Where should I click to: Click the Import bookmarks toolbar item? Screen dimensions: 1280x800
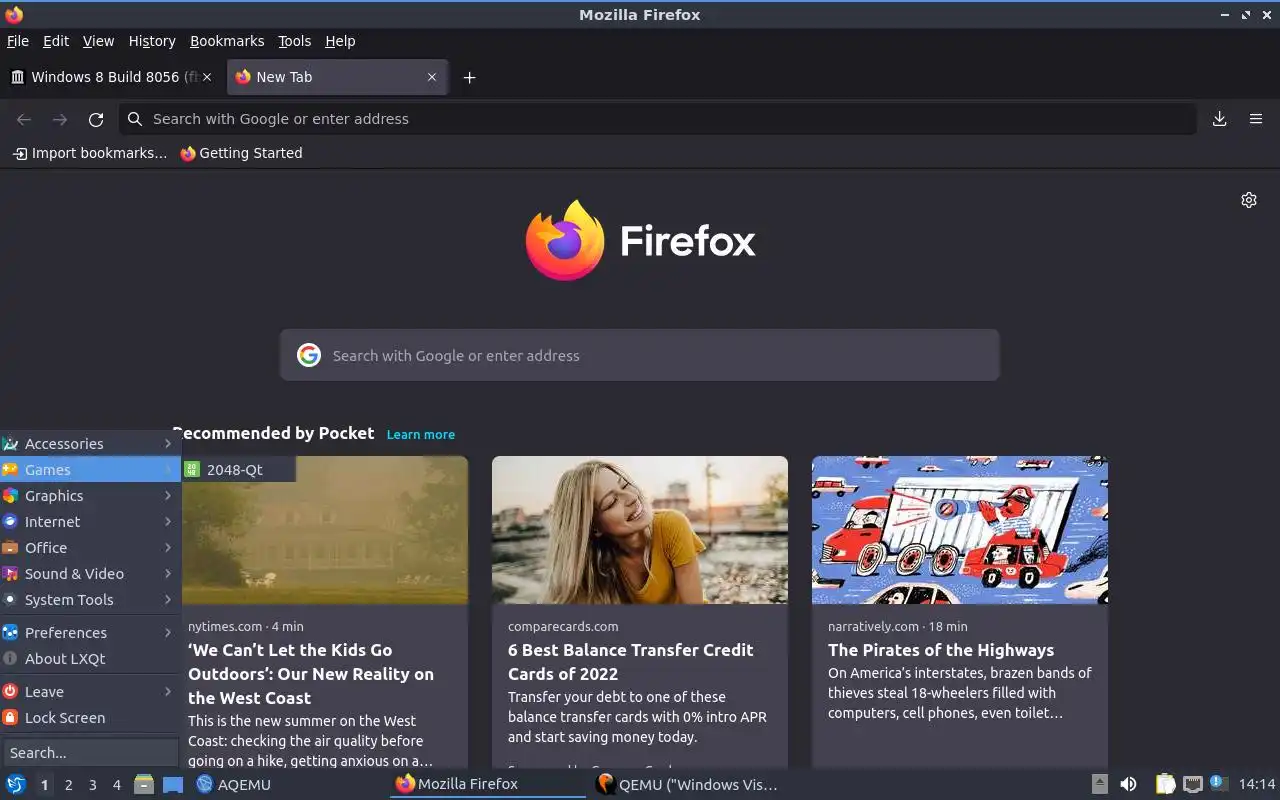click(90, 153)
